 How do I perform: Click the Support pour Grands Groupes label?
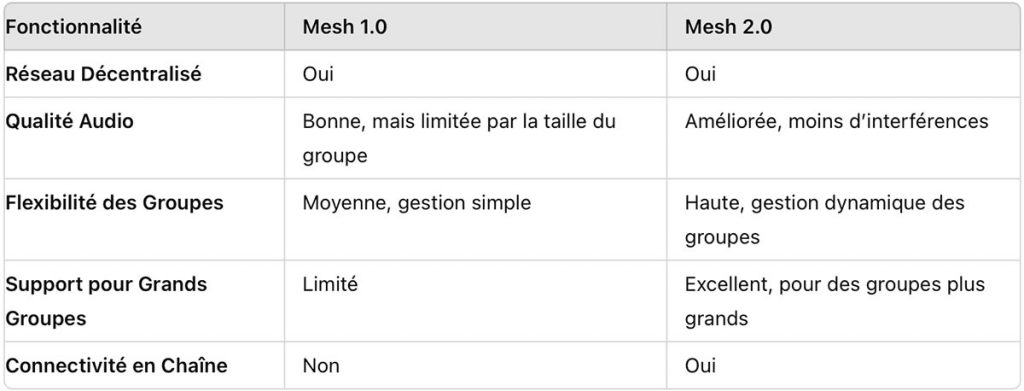click(x=106, y=301)
